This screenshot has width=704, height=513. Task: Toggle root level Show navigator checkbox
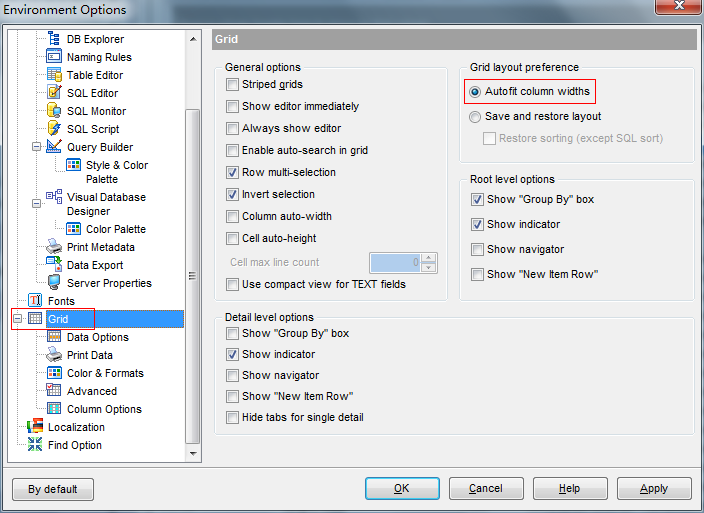478,249
